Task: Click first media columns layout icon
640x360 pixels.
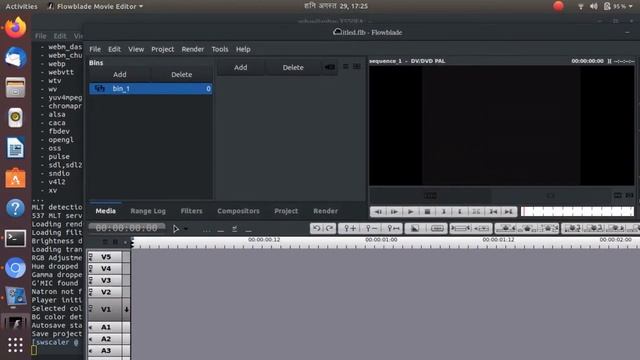Action: [346, 66]
